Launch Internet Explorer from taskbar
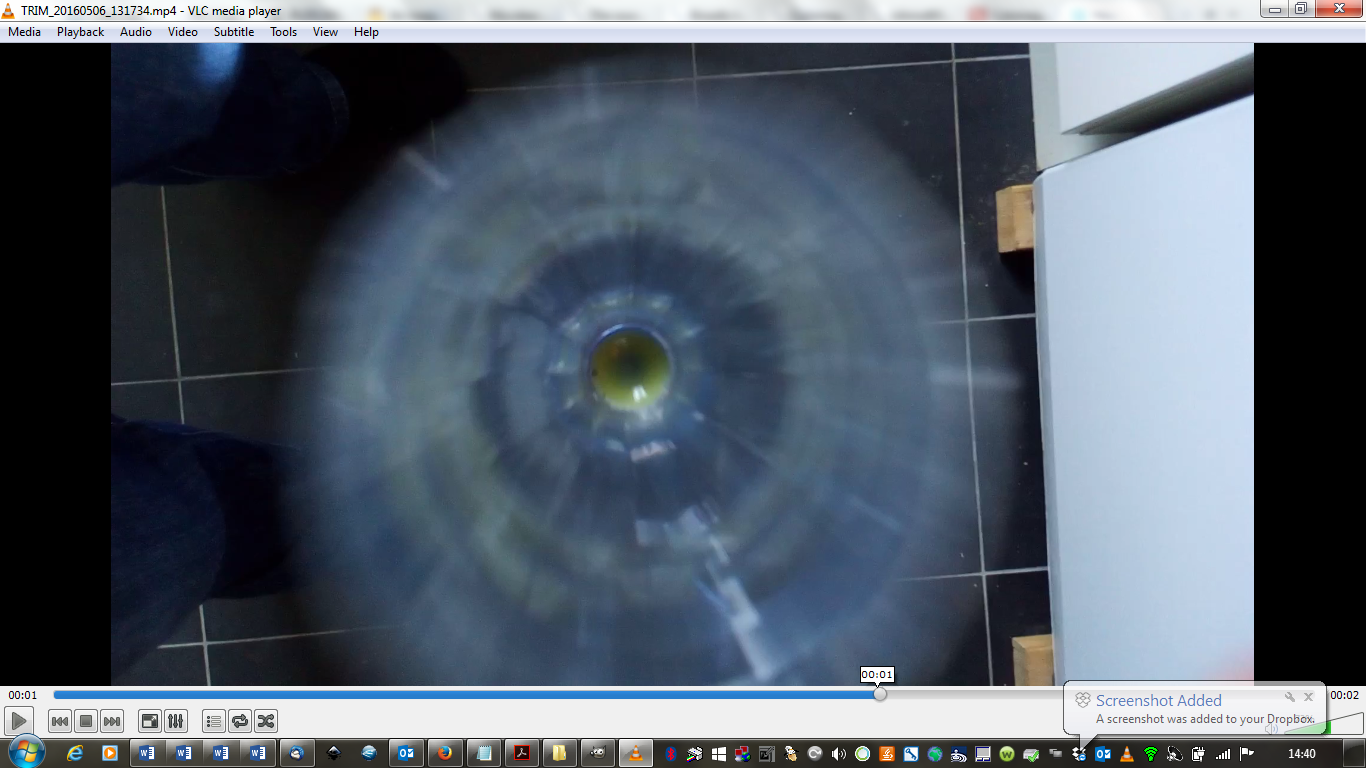Viewport: 1366px width, 768px height. (x=75, y=752)
